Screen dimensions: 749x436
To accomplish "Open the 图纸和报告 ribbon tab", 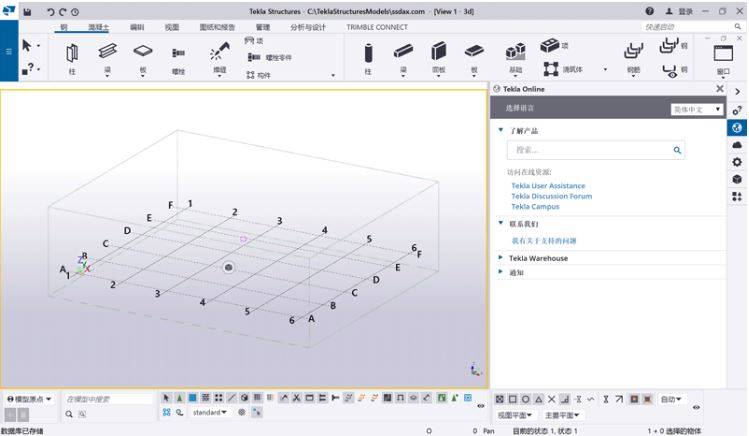I will 216,27.
